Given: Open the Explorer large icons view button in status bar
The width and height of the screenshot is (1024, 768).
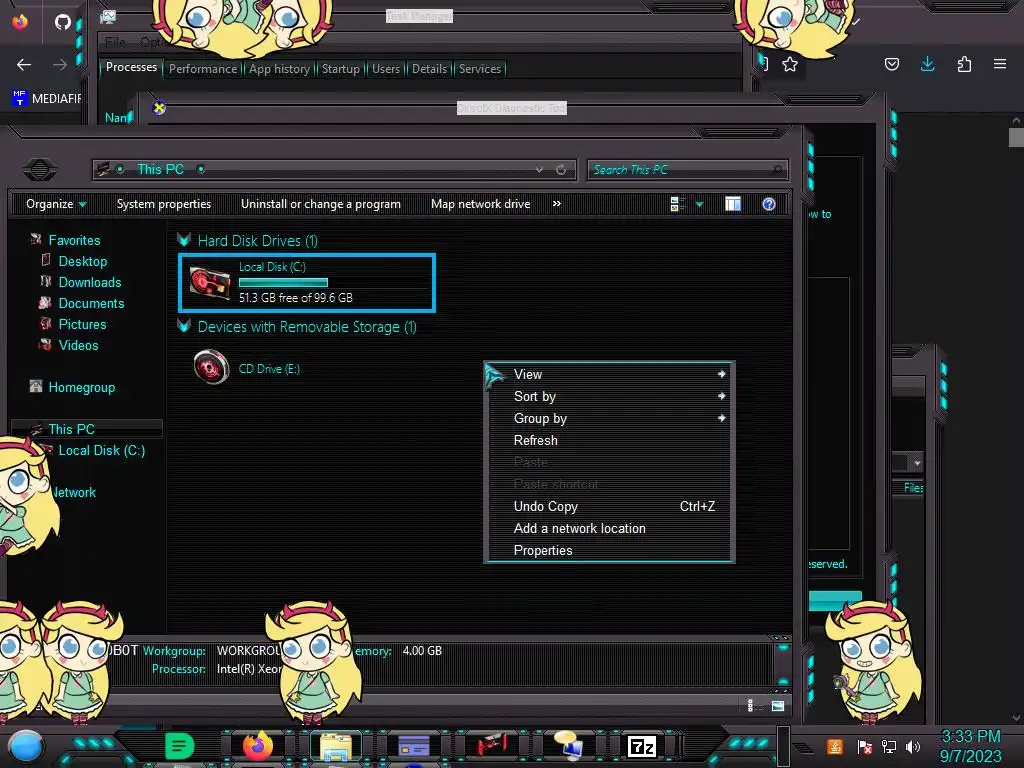Looking at the screenshot, I should pyautogui.click(x=778, y=705).
